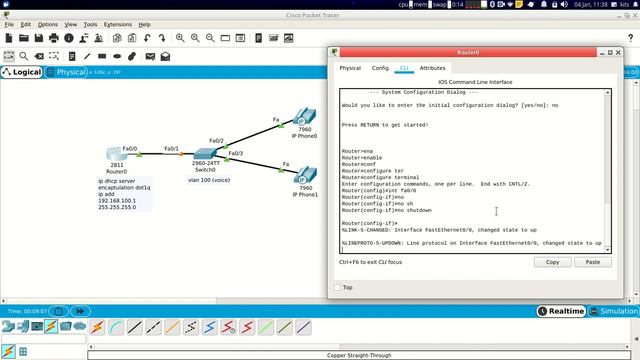Click the Copy icon in toolbar
Image resolution: width=640 pixels, height=360 pixels.
117,38
